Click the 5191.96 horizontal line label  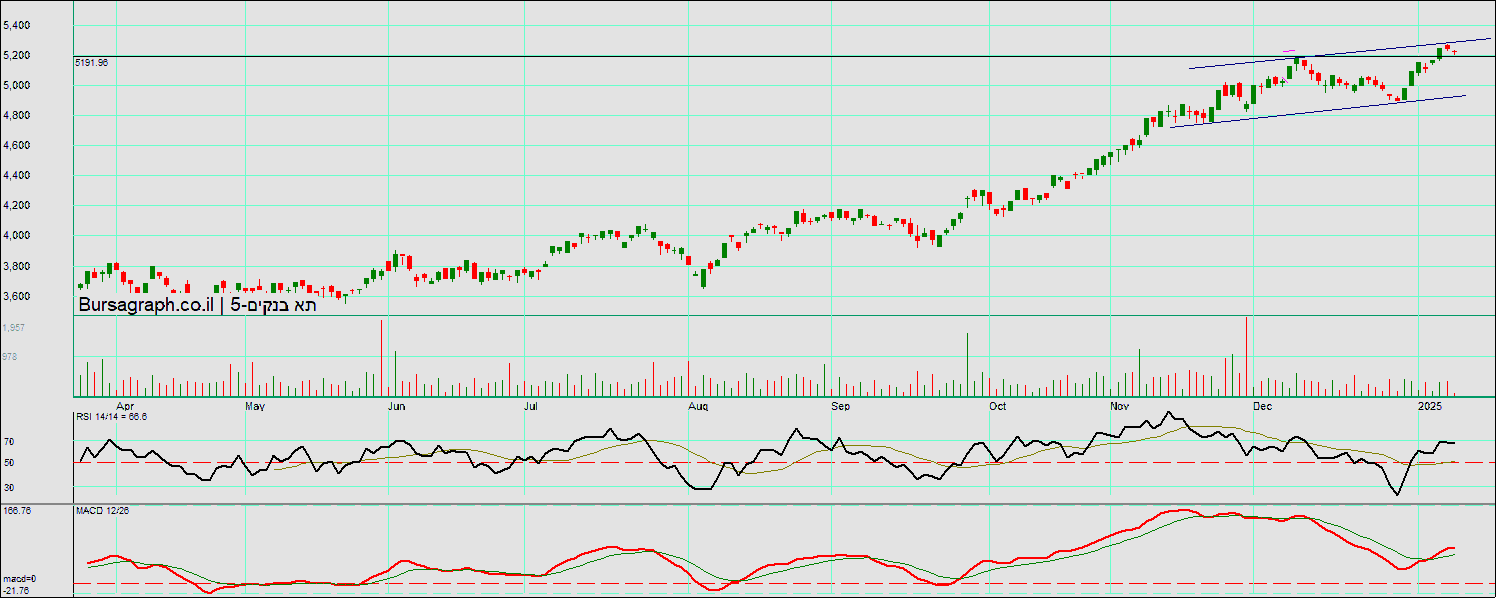point(92,62)
